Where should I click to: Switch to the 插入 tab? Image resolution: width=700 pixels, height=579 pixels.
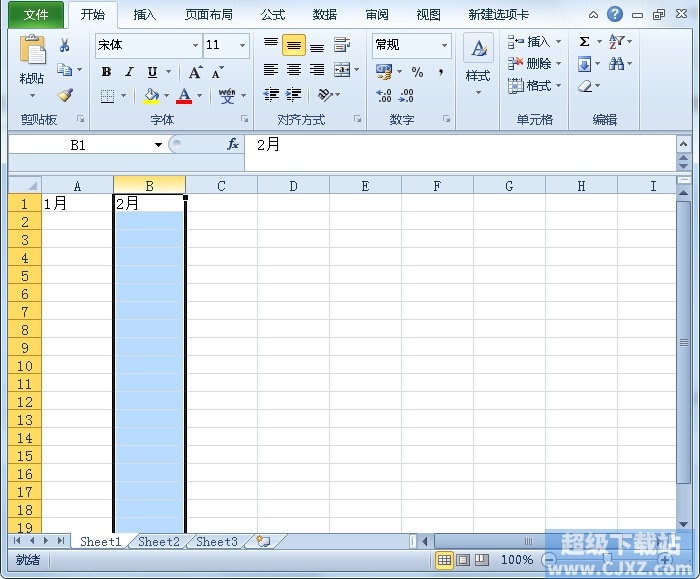(x=145, y=15)
